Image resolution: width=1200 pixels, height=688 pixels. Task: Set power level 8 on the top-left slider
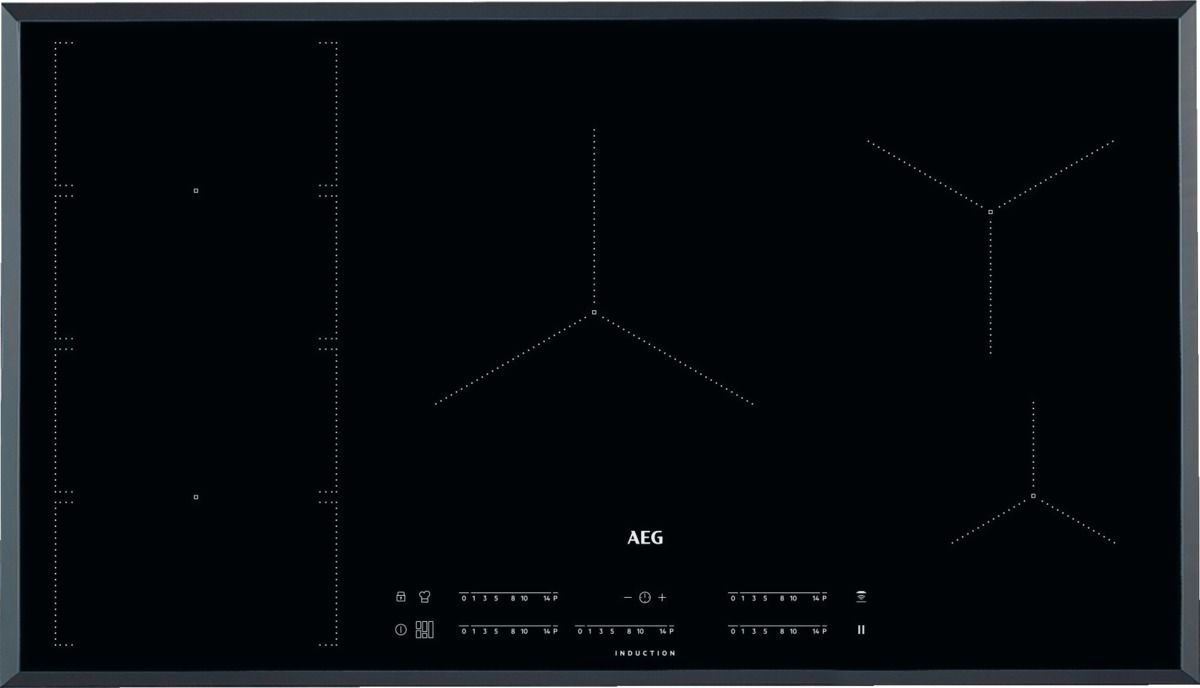coord(512,597)
